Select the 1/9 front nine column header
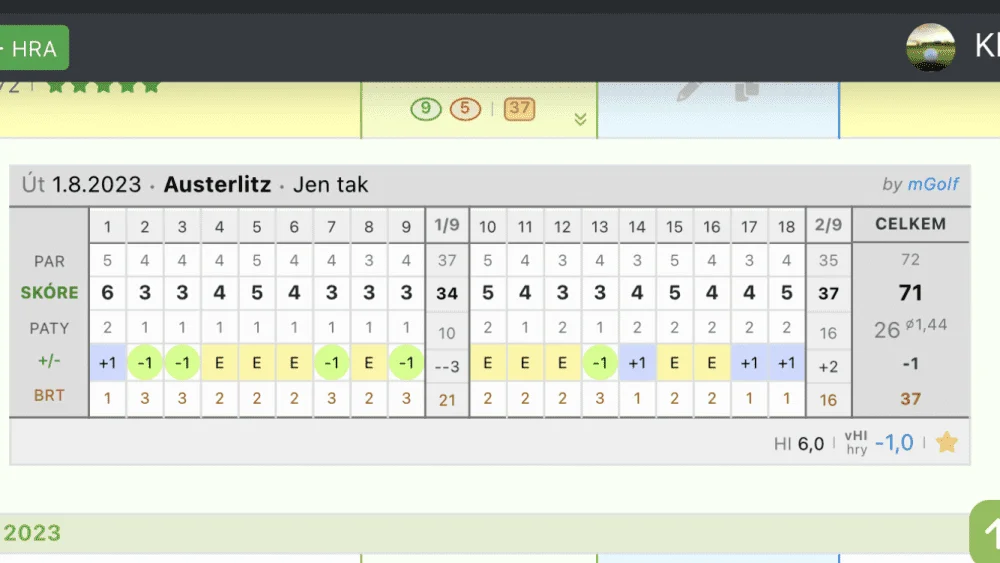1000x563 pixels. (447, 225)
